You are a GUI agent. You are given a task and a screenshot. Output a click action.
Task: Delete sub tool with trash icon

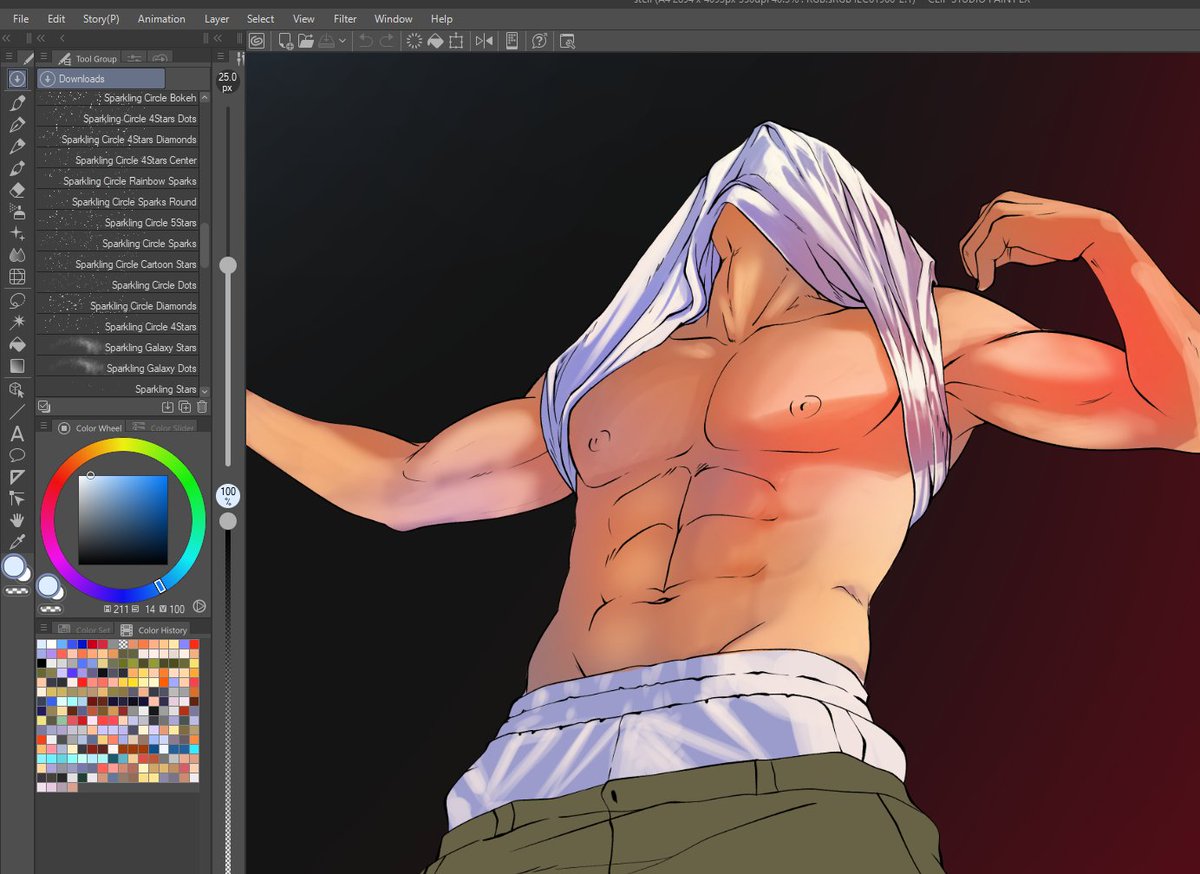coord(202,407)
